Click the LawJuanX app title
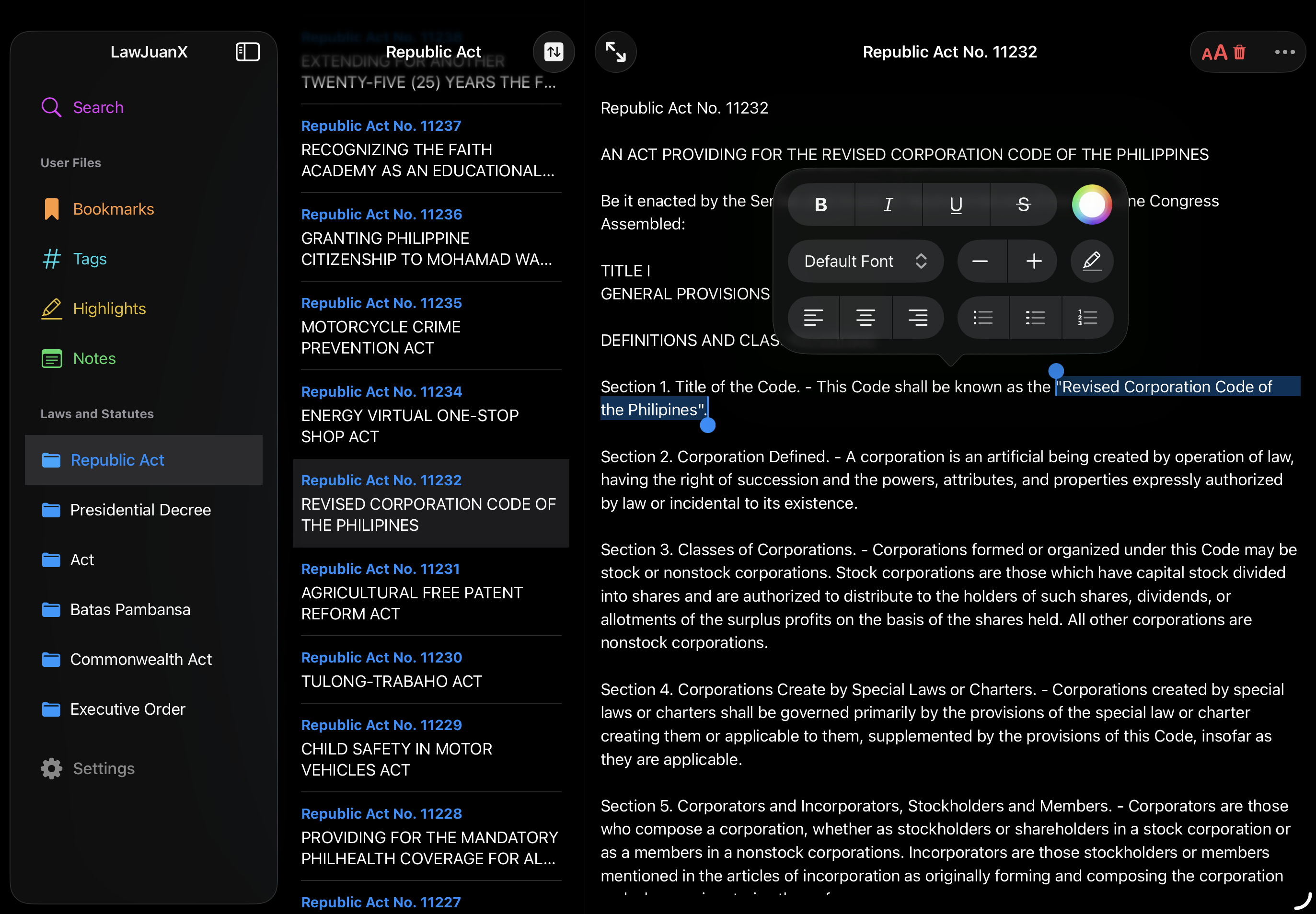The image size is (1316, 914). [149, 52]
